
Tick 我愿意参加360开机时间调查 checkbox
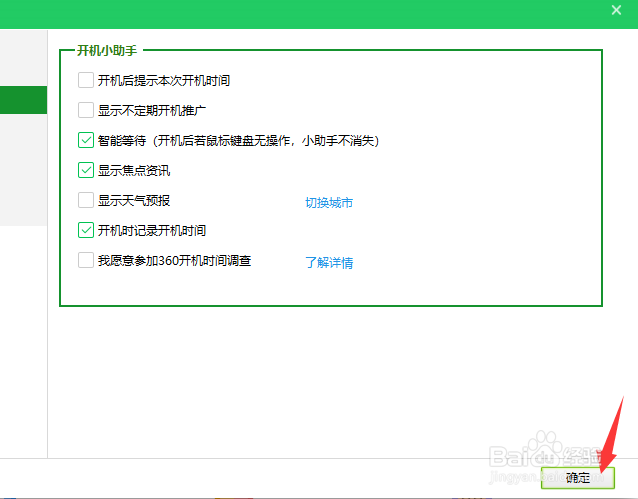pos(86,260)
